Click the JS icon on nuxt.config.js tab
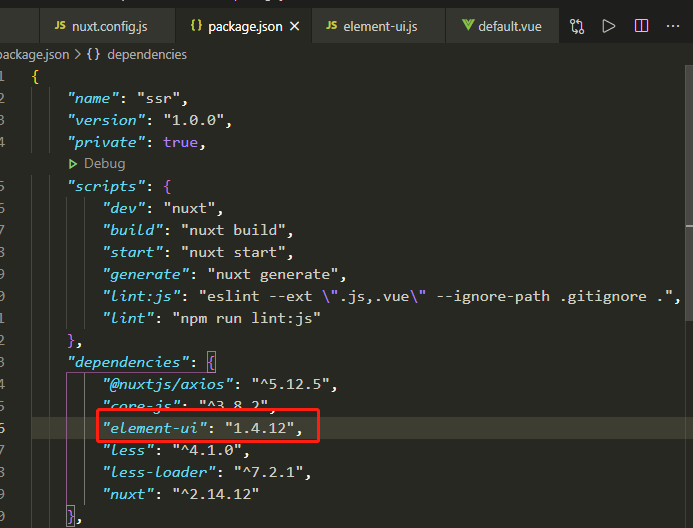The height and width of the screenshot is (528, 693). click(60, 26)
